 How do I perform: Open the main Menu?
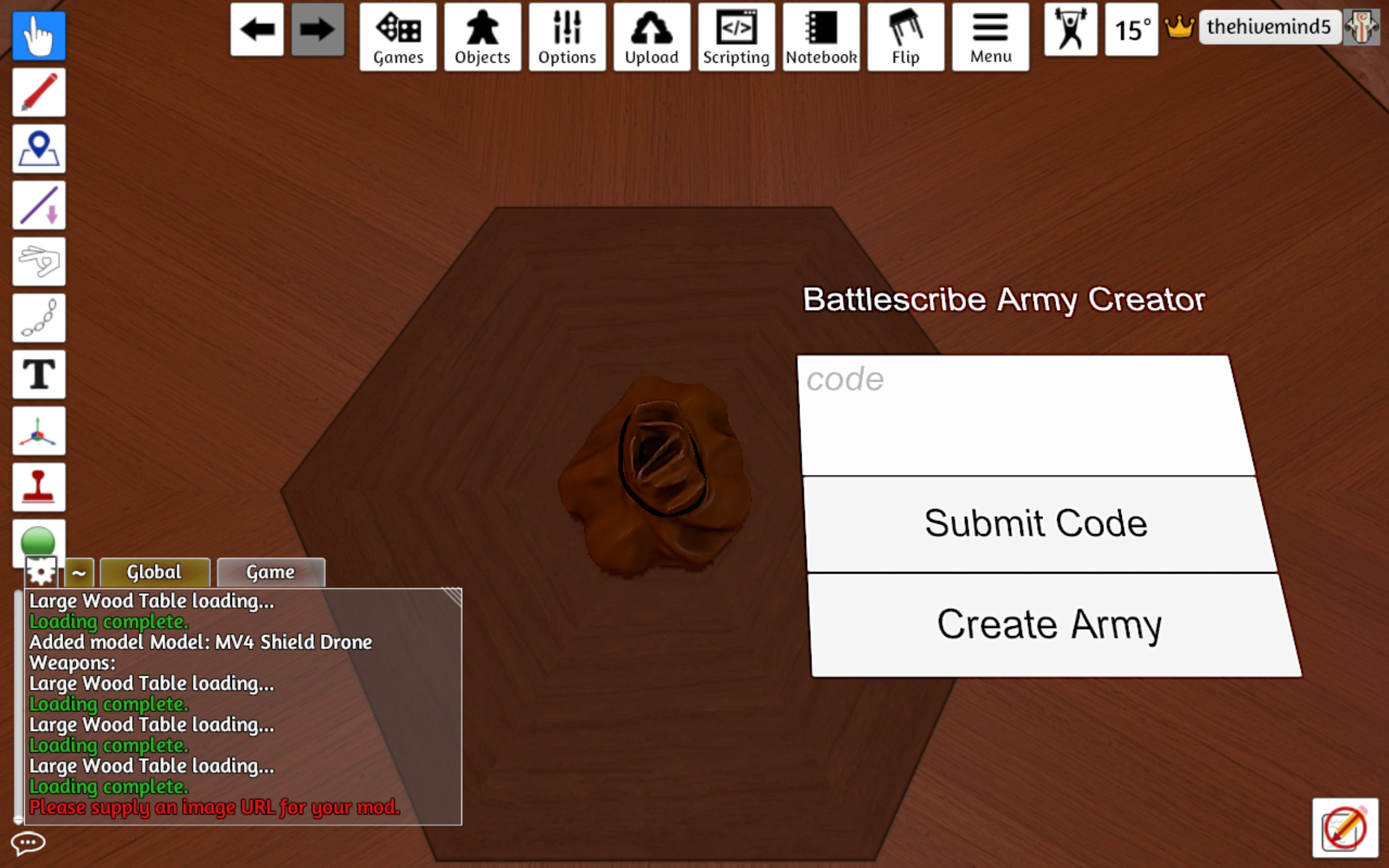tap(991, 37)
